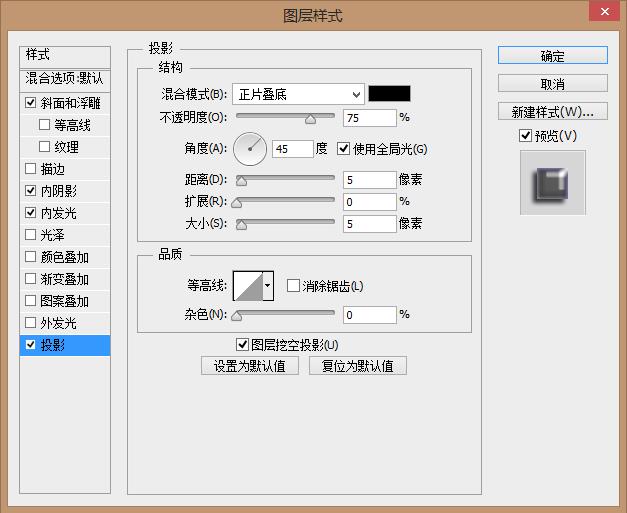The image size is (627, 513).
Task: Toggle the 预览(V) checkbox
Action: pyautogui.click(x=525, y=136)
